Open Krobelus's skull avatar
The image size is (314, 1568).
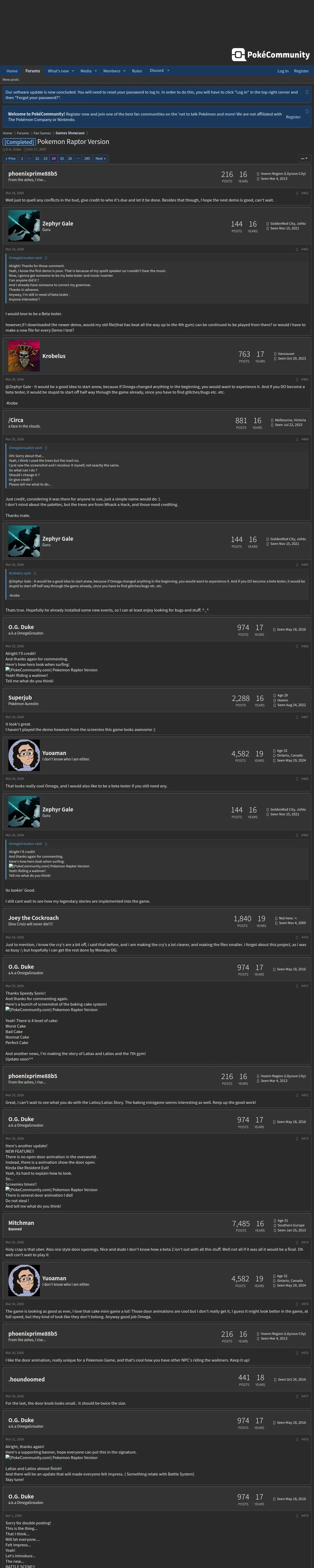coord(24,356)
